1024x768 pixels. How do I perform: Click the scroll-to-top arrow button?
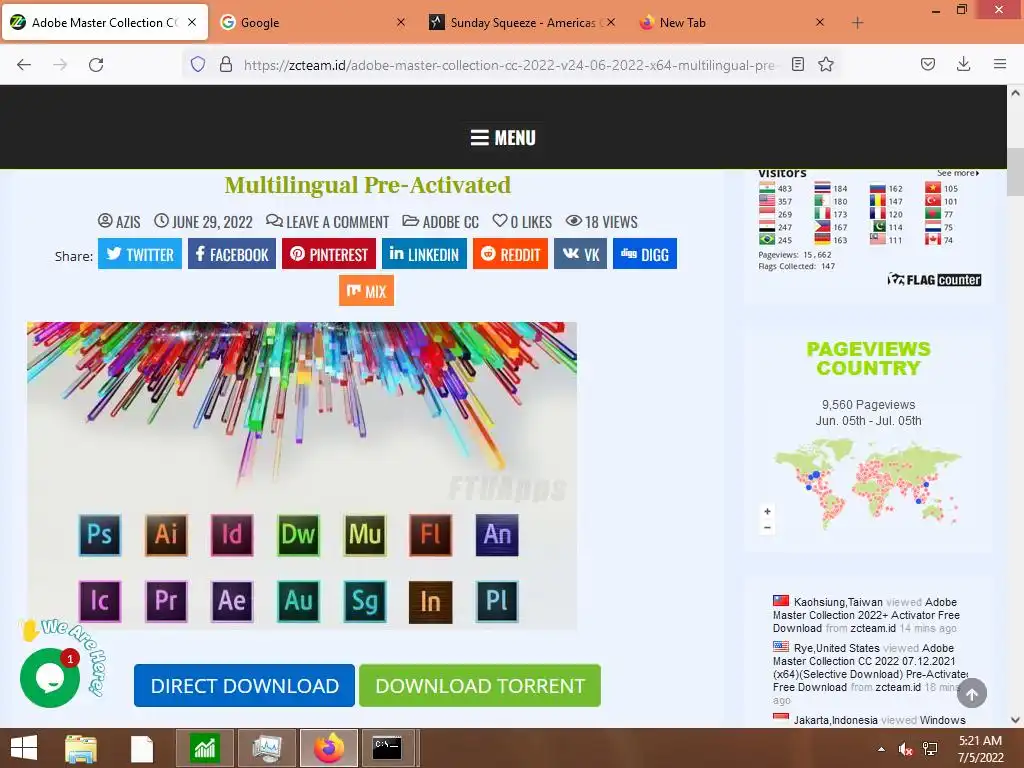coord(972,694)
